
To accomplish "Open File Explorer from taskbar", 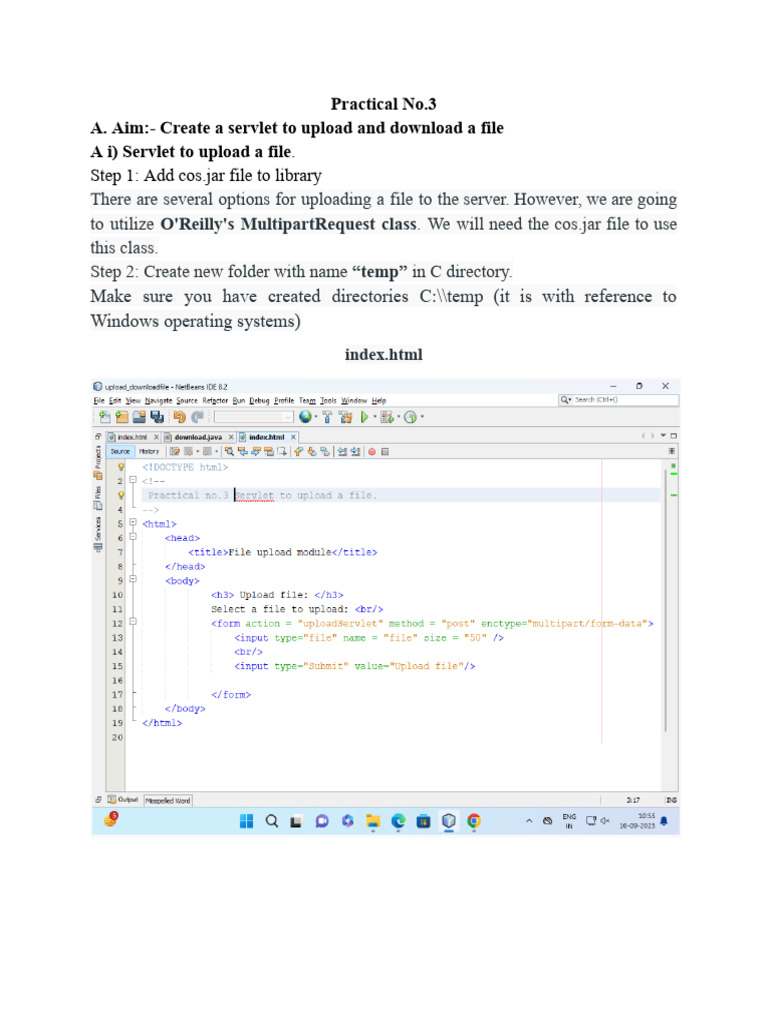I will pyautogui.click(x=373, y=821).
